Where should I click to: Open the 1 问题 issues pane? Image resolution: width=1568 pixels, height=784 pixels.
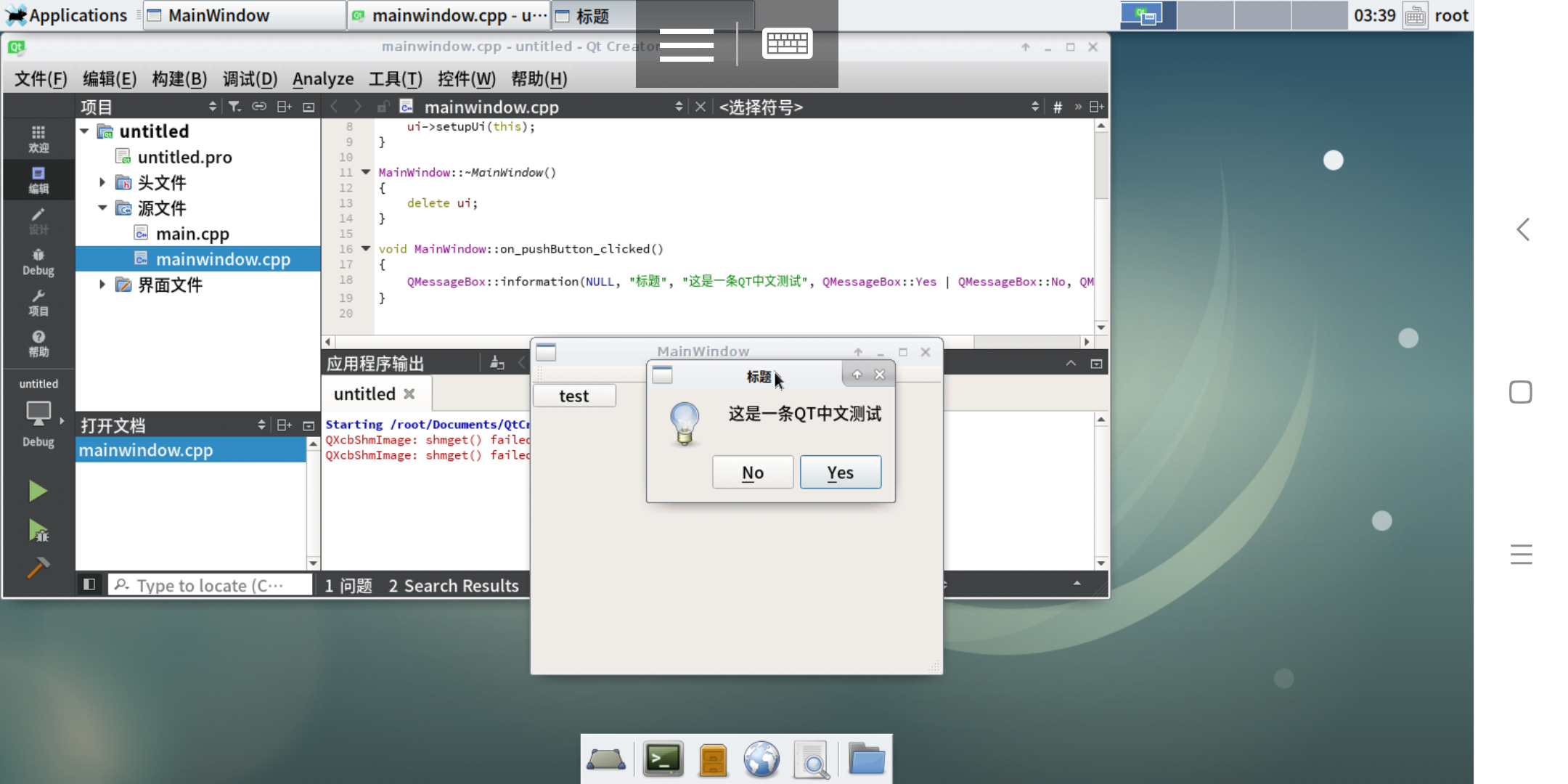tap(348, 585)
